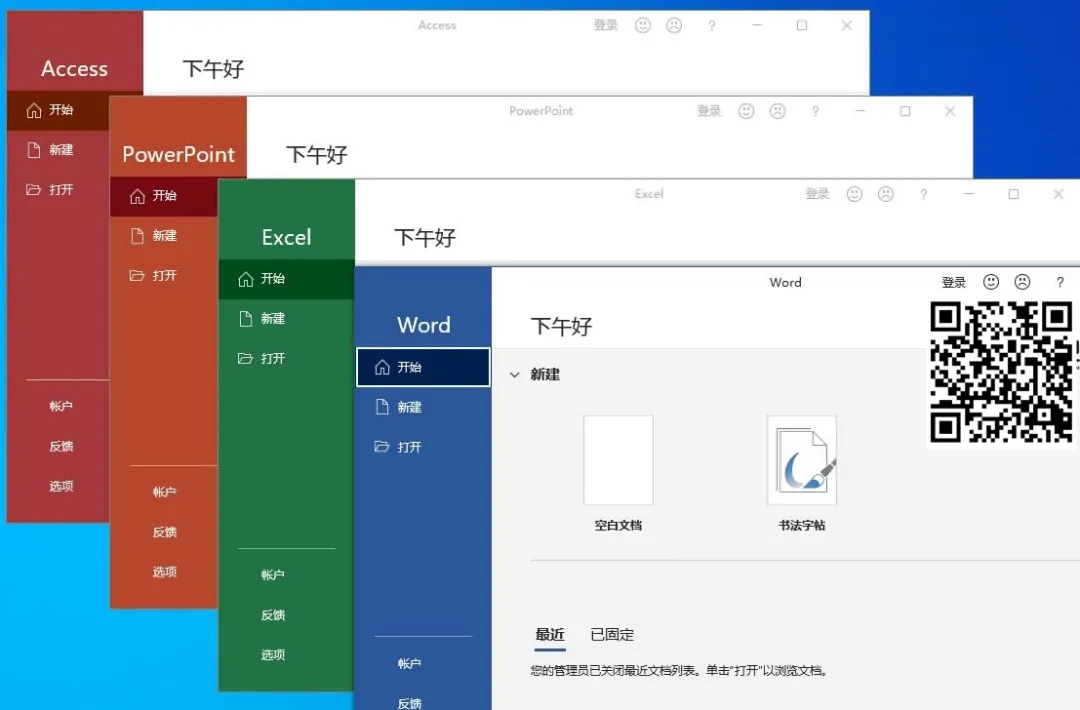Send a frown in Word title bar
Screen dimensions: 1080x710
(x=1023, y=282)
